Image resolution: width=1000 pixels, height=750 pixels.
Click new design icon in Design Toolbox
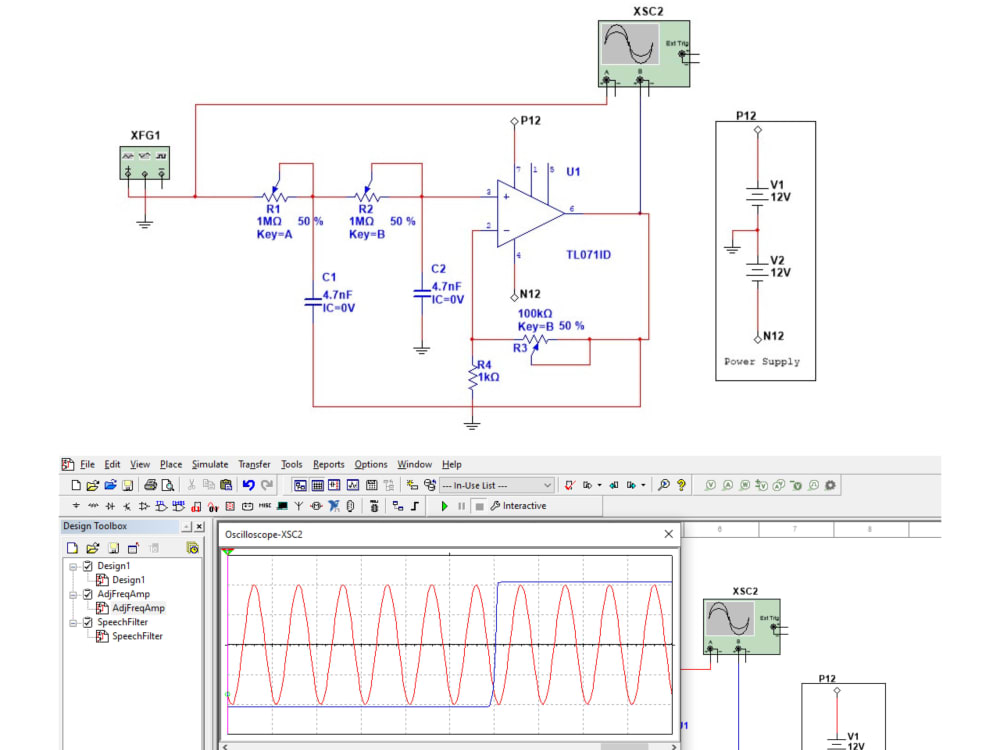72,548
